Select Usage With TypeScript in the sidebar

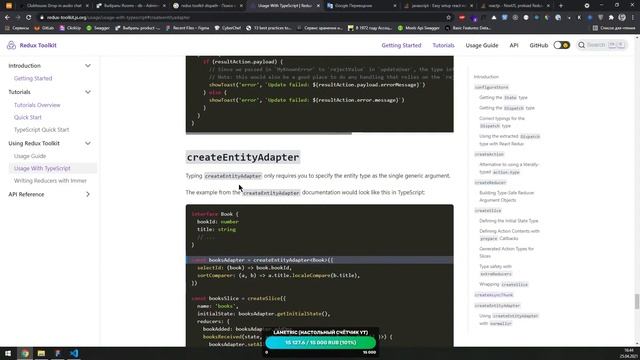pyautogui.click(x=42, y=168)
